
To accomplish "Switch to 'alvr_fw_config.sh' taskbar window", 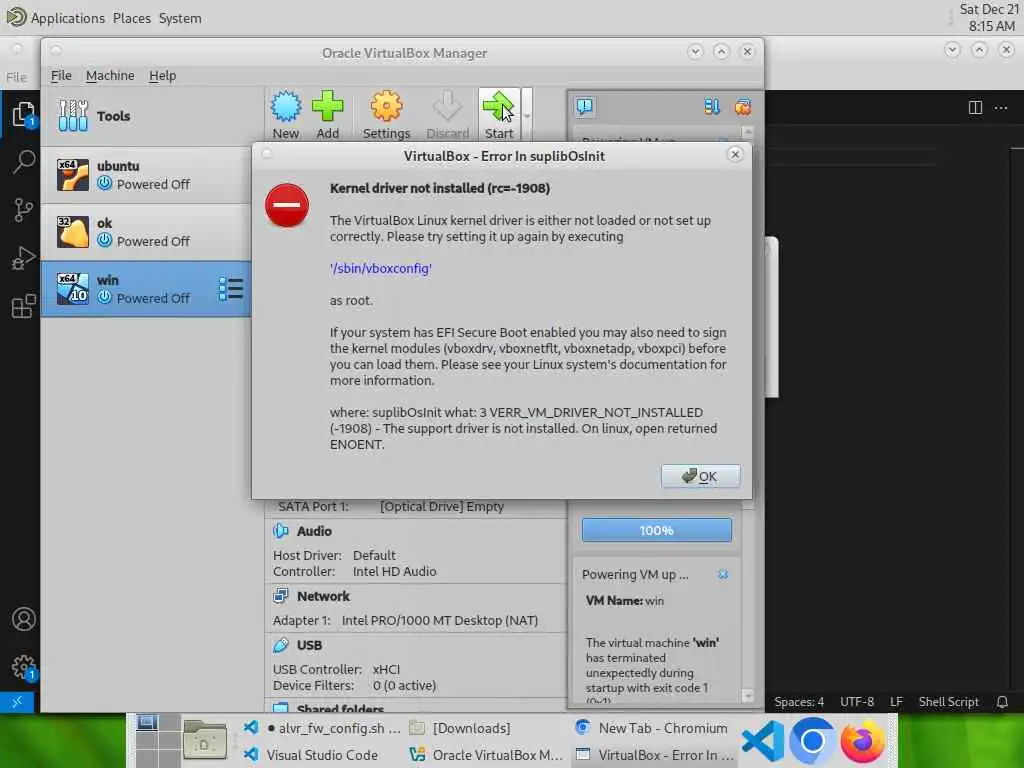I will point(322,728).
